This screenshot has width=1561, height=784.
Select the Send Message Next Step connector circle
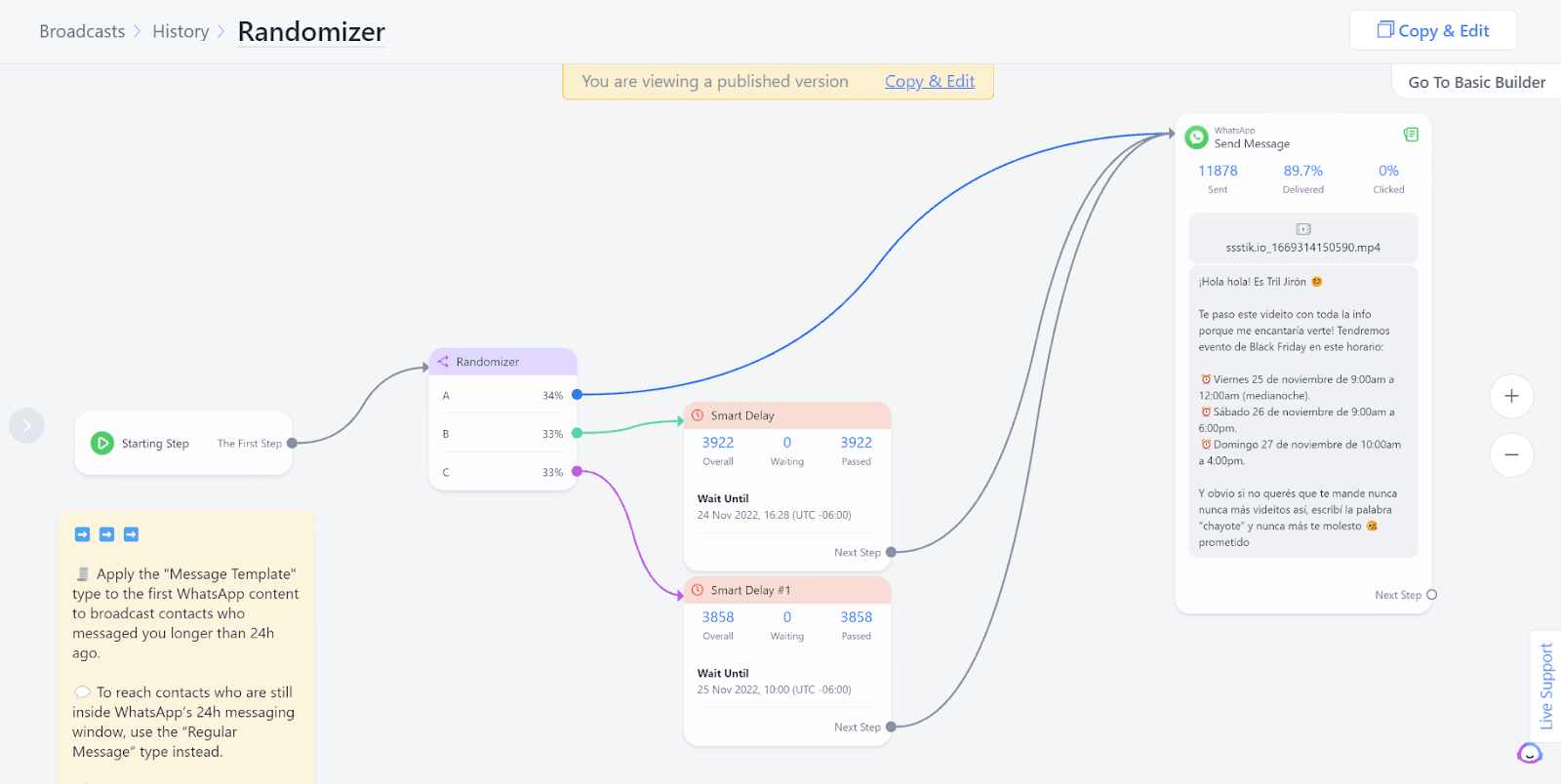1432,595
